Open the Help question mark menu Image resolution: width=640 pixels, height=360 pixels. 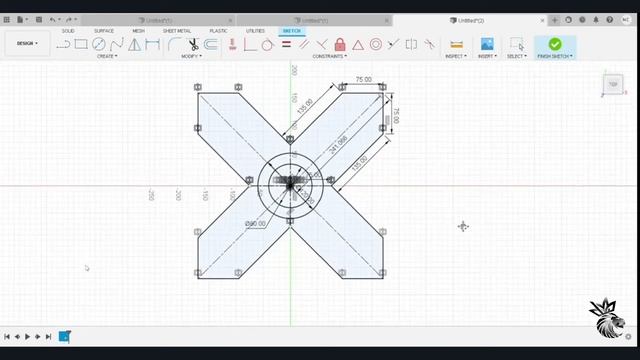coord(609,20)
